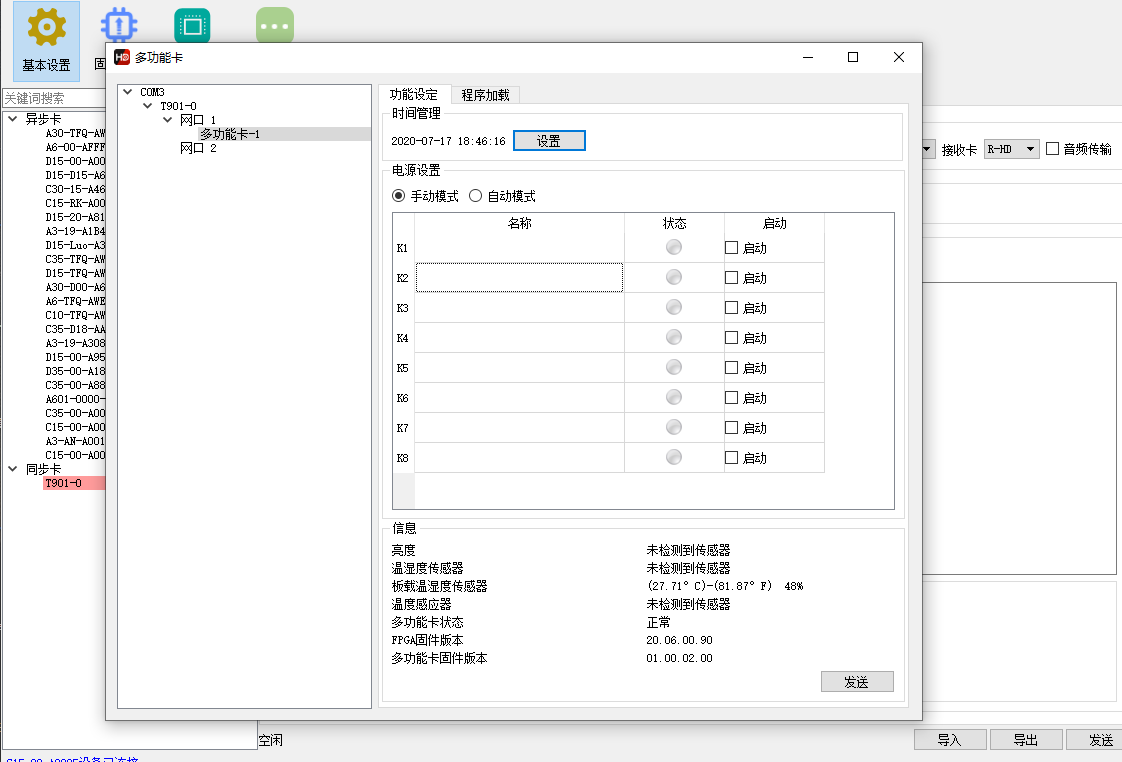
Task: Click the 设置 button beside the time
Action: 549,141
